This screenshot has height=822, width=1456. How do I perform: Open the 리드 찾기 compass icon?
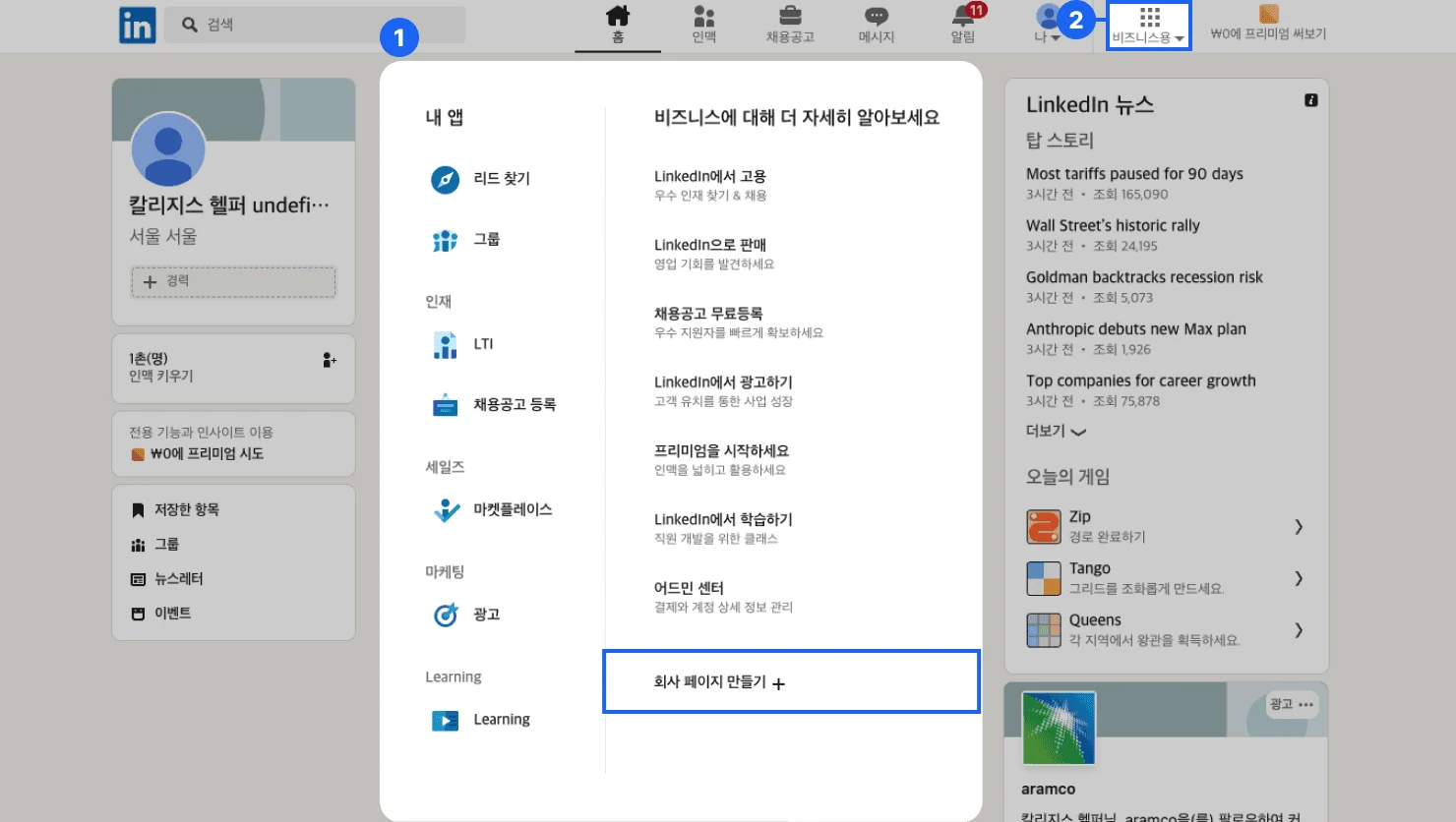point(445,180)
